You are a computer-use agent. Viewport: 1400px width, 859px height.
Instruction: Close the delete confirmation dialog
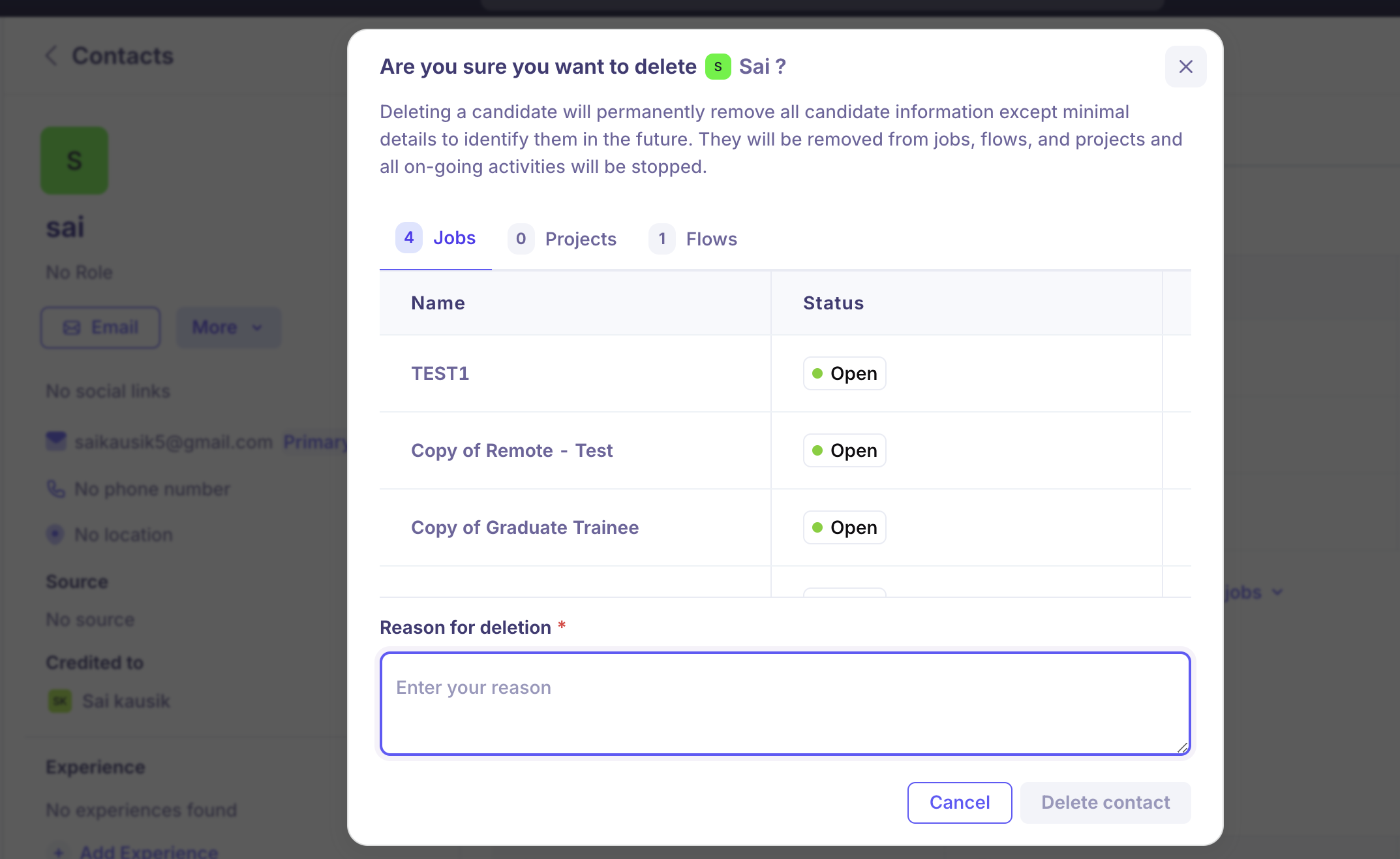1185,67
